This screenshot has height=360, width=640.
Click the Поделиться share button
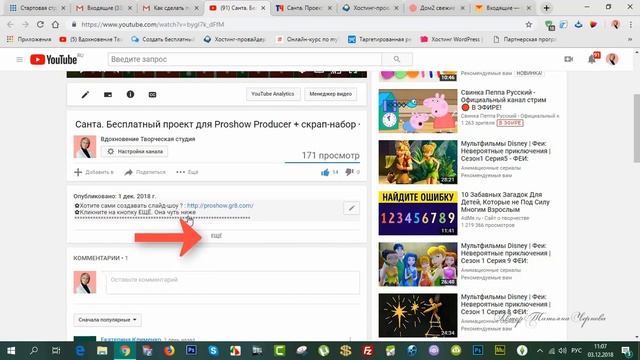tap(145, 172)
